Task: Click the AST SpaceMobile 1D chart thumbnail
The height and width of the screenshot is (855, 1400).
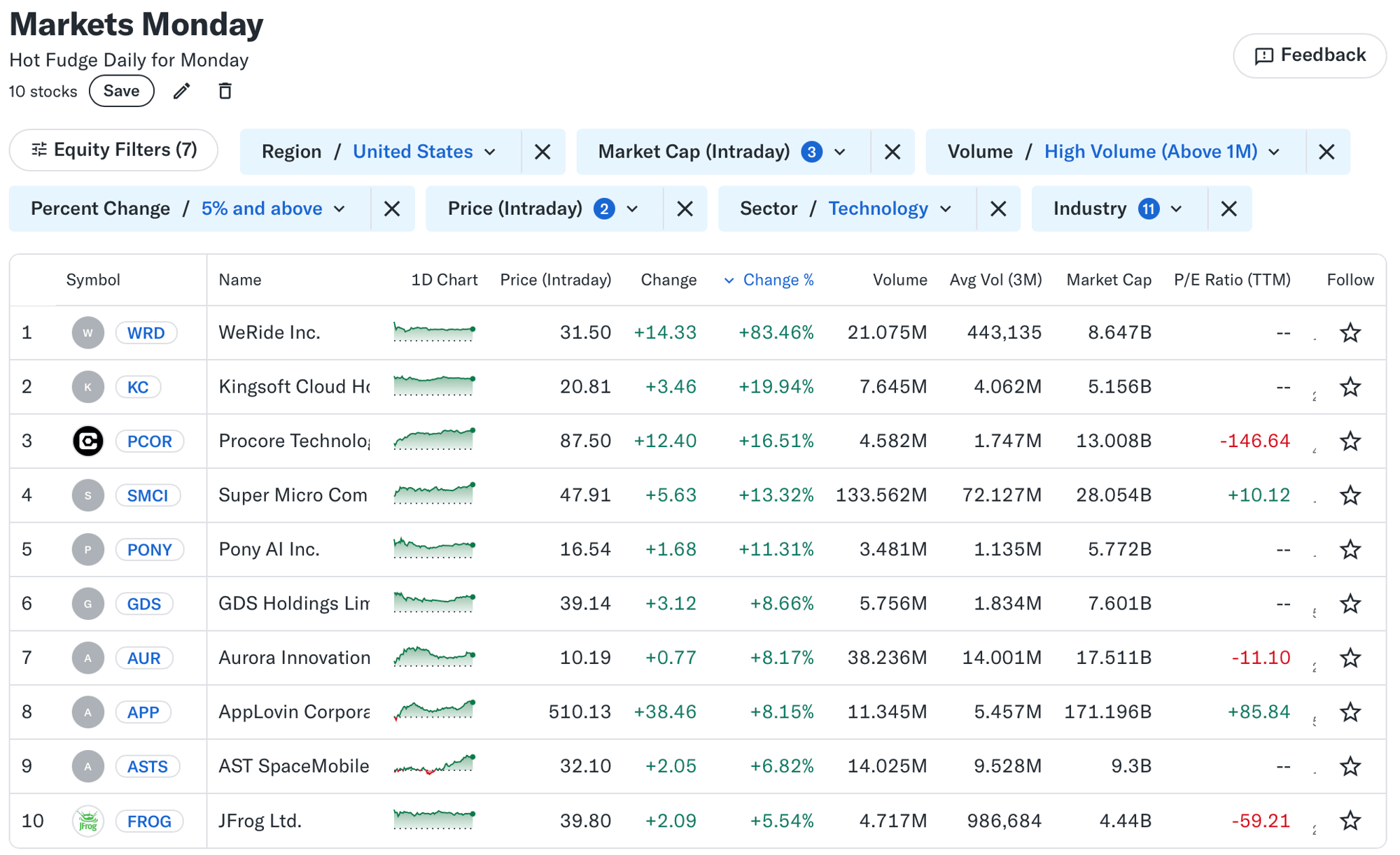Action: click(x=434, y=765)
